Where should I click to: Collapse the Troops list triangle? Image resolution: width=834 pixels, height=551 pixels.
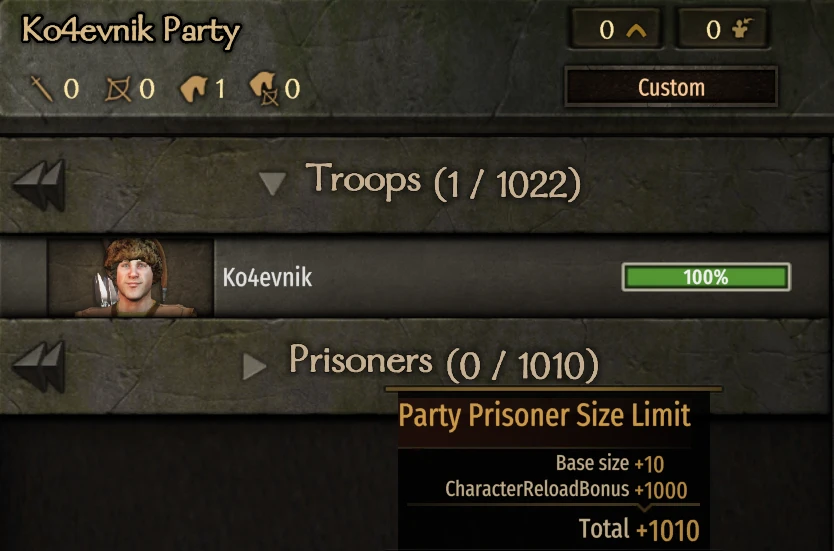[272, 183]
